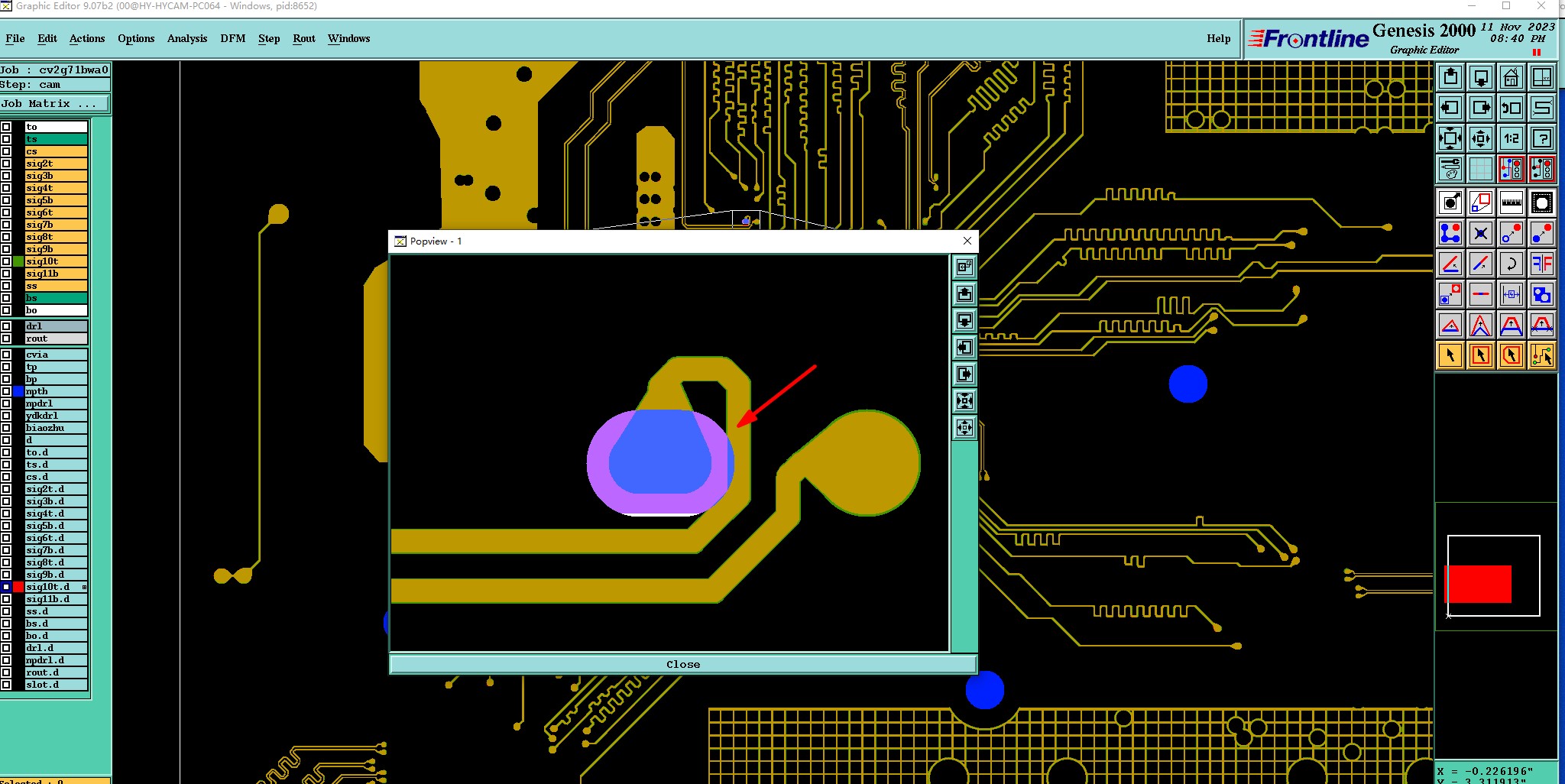Toggle checkbox for layer sig10t.d
Screen dimensions: 1565x784
(6, 587)
